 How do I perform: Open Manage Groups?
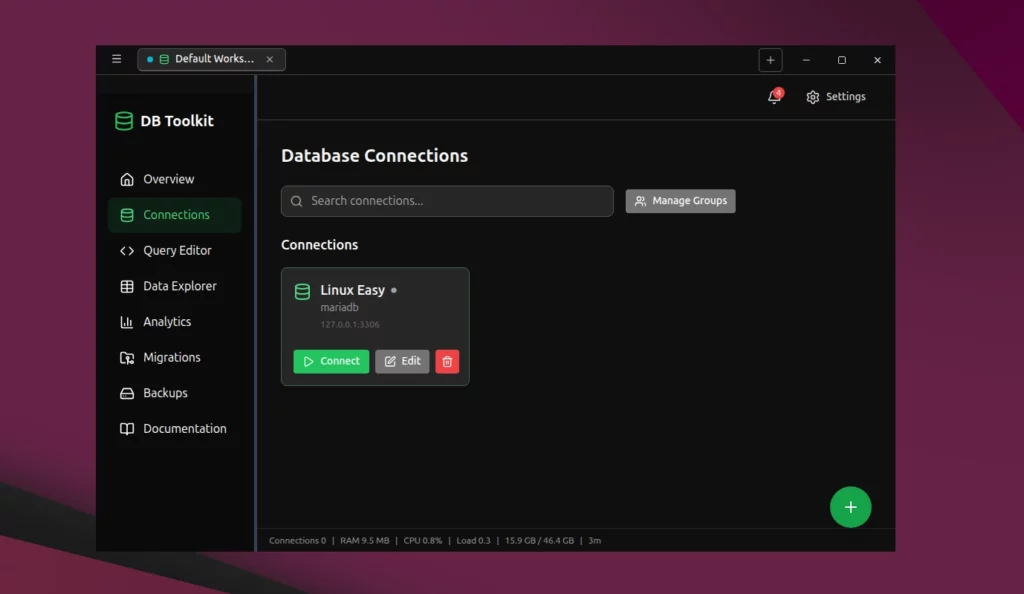[680, 201]
